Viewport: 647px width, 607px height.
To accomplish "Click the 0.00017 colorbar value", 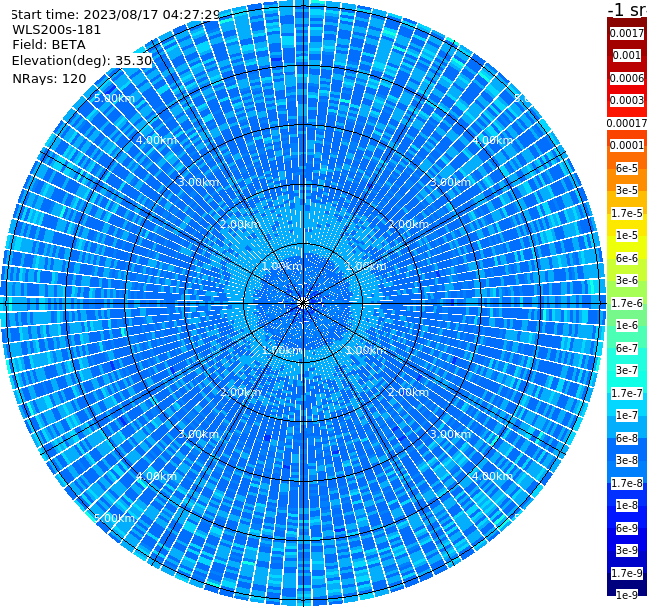I will pos(627,123).
